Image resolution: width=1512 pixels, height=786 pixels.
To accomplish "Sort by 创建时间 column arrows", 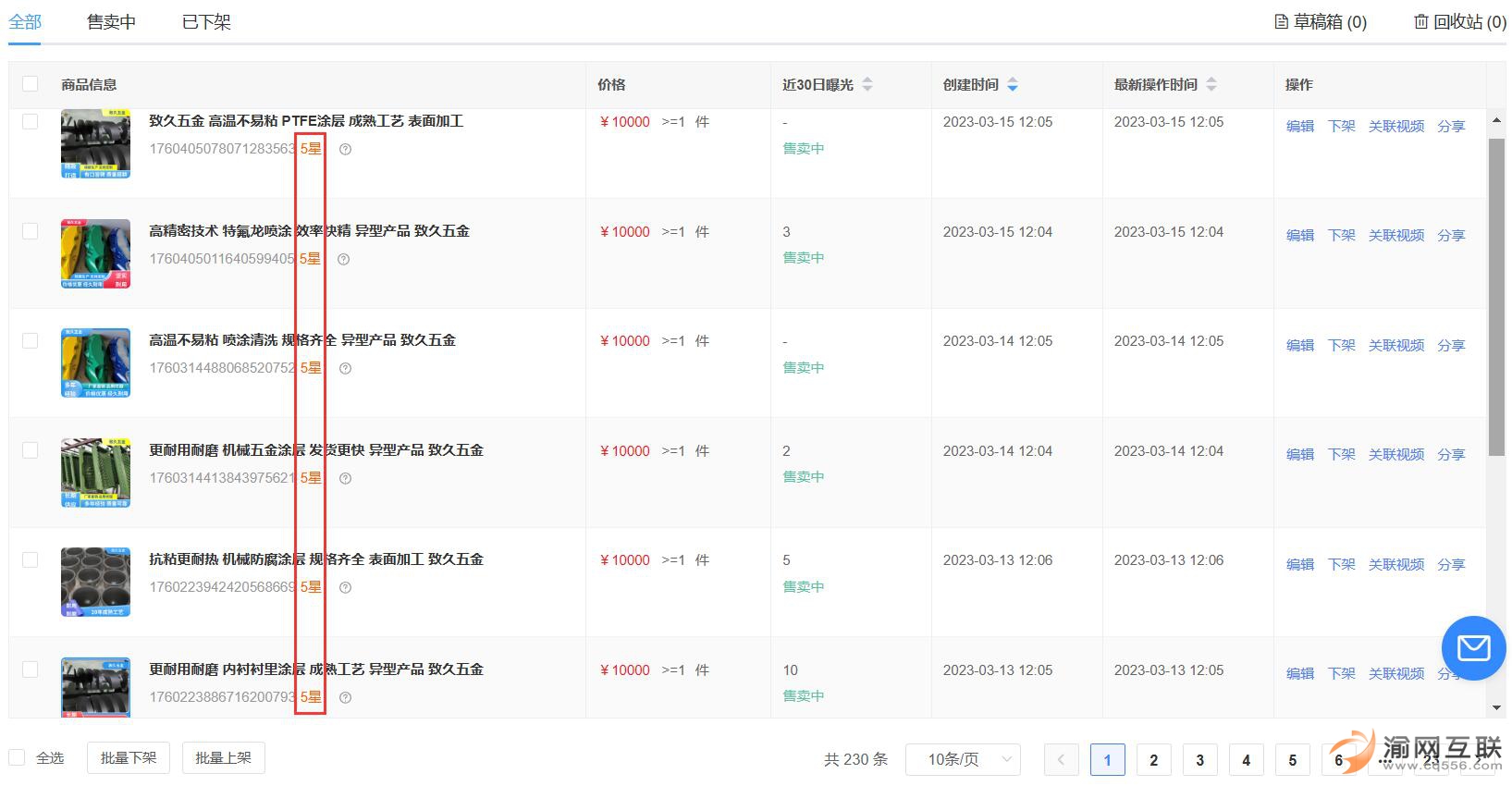I will coord(1013,84).
